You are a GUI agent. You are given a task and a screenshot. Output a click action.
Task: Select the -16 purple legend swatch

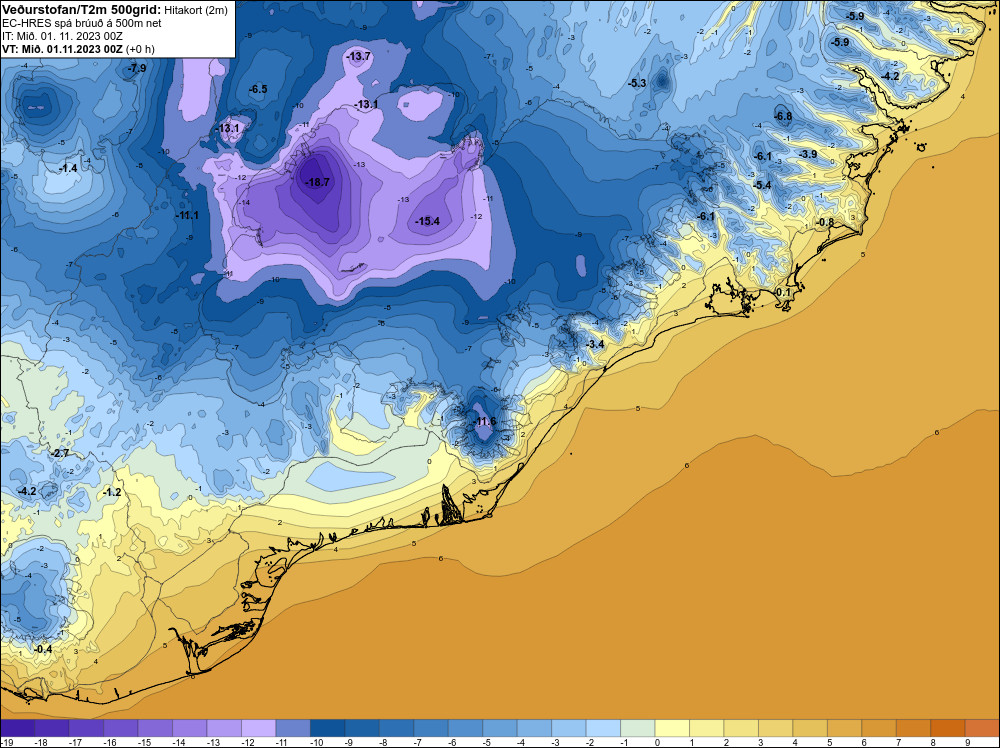tap(121, 728)
